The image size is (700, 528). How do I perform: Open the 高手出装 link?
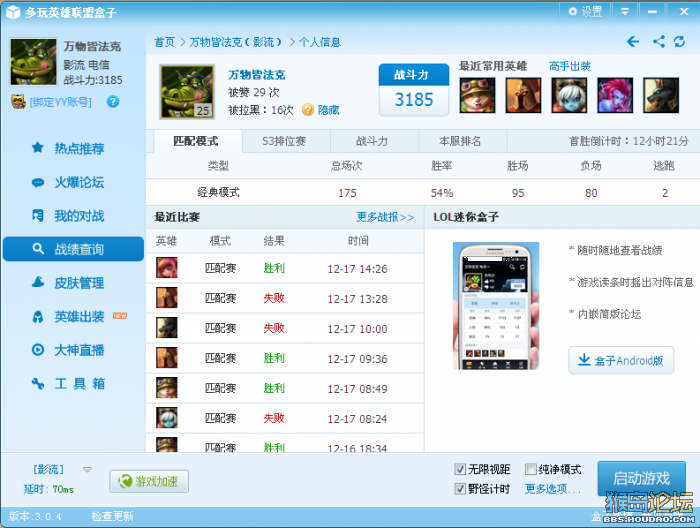pyautogui.click(x=570, y=67)
